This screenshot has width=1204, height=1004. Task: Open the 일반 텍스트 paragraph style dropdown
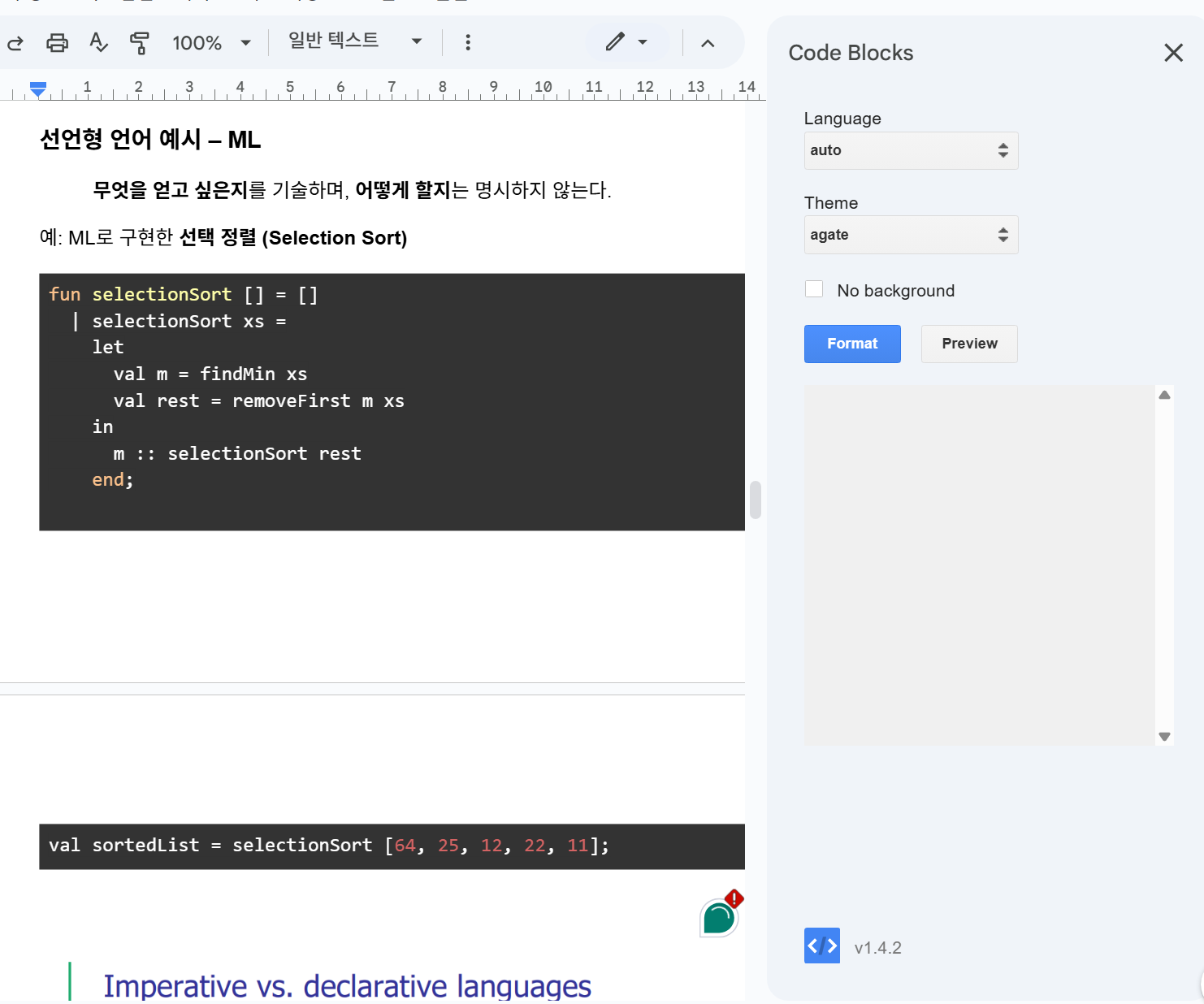coord(356,41)
